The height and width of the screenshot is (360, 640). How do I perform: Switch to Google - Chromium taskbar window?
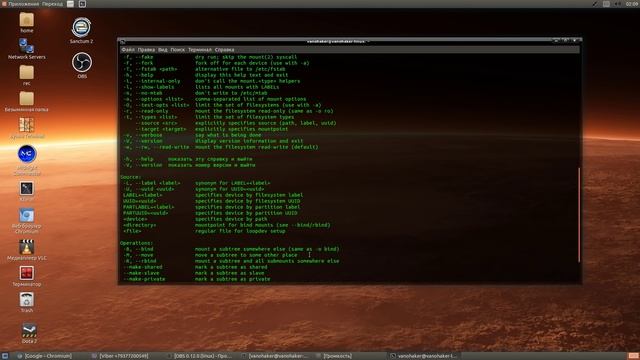(x=45, y=356)
